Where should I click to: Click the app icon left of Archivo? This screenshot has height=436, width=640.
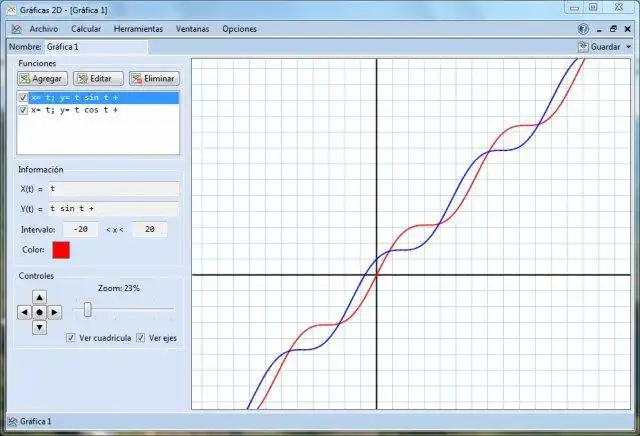pyautogui.click(x=16, y=29)
